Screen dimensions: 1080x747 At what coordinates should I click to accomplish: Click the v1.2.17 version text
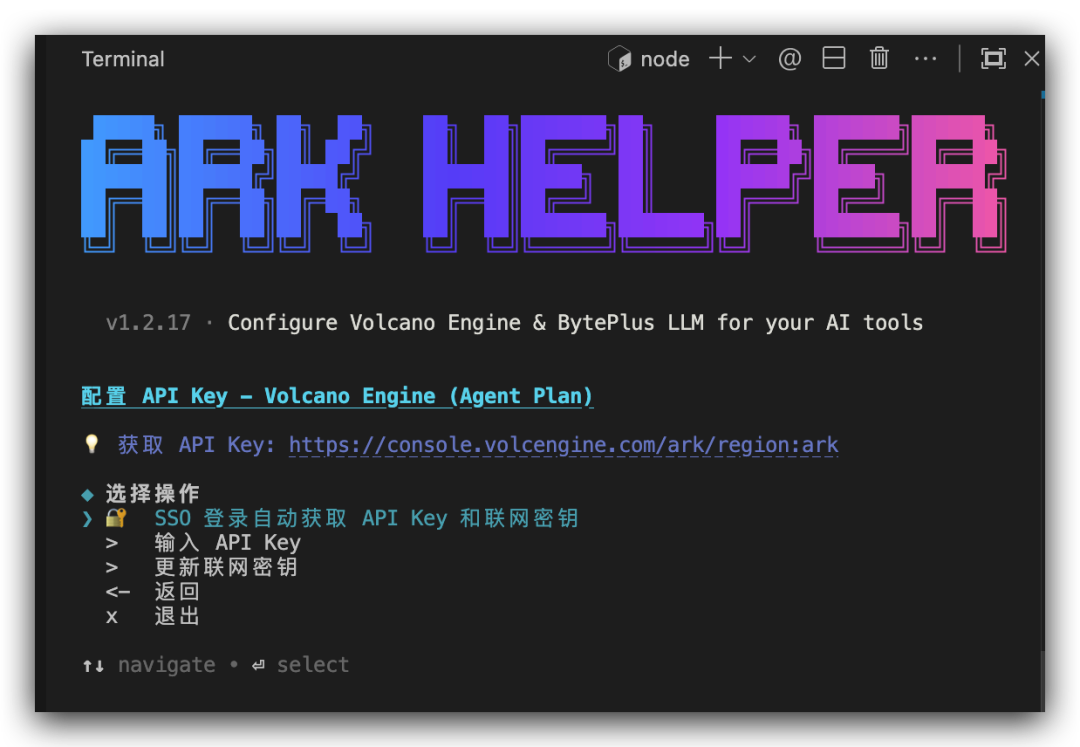click(148, 323)
